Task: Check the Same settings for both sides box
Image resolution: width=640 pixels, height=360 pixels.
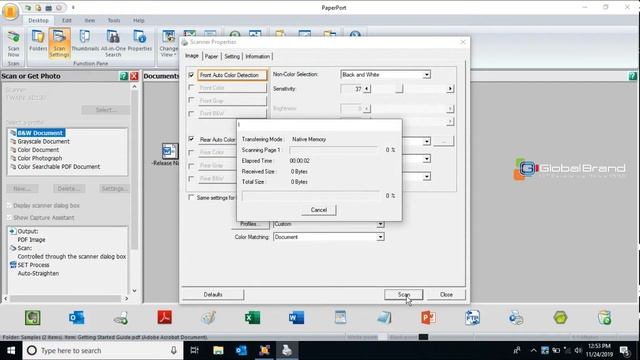Action: click(191, 198)
